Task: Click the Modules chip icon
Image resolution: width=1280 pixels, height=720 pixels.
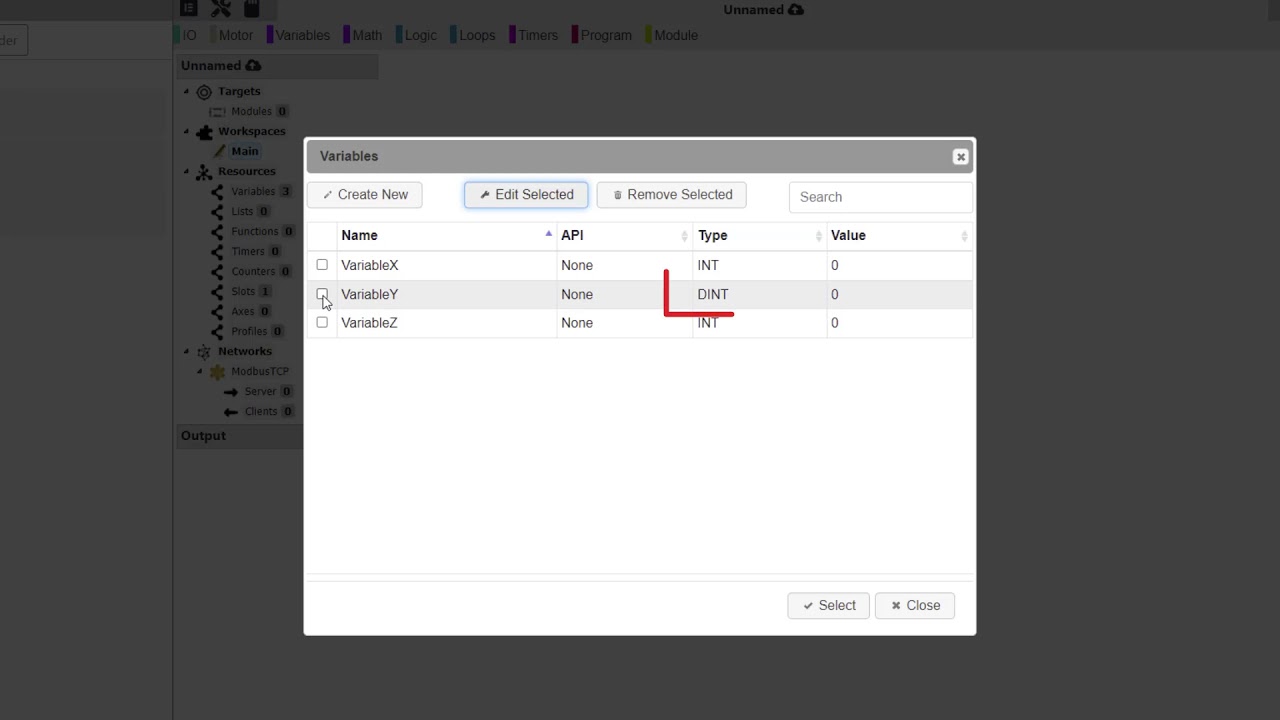Action: tap(217, 112)
